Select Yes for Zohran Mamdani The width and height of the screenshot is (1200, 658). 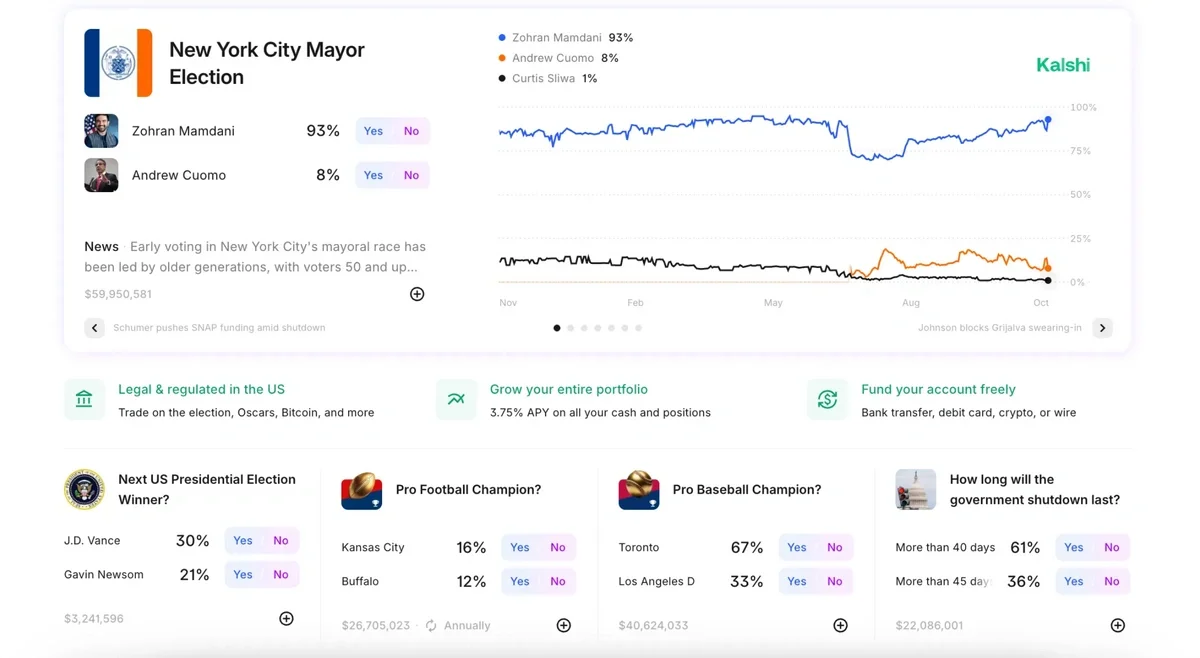(373, 131)
